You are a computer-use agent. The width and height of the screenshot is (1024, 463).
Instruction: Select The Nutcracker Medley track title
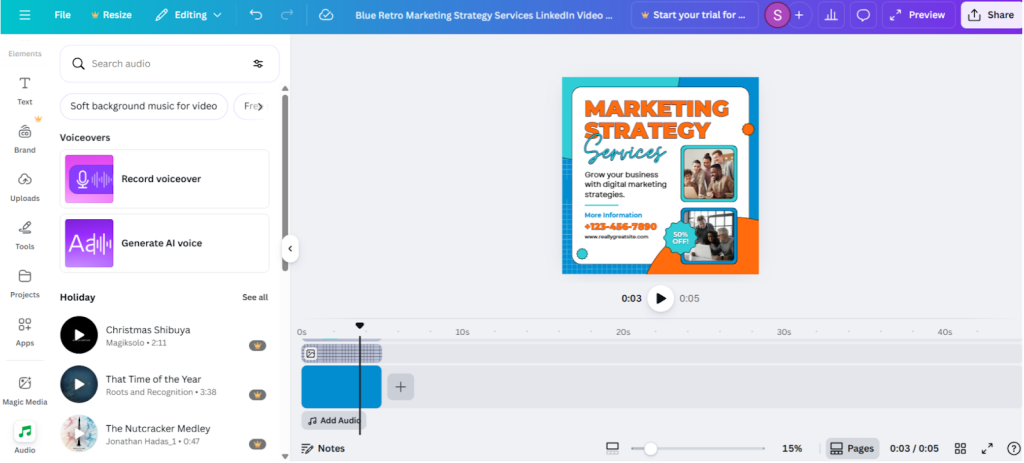pos(158,428)
